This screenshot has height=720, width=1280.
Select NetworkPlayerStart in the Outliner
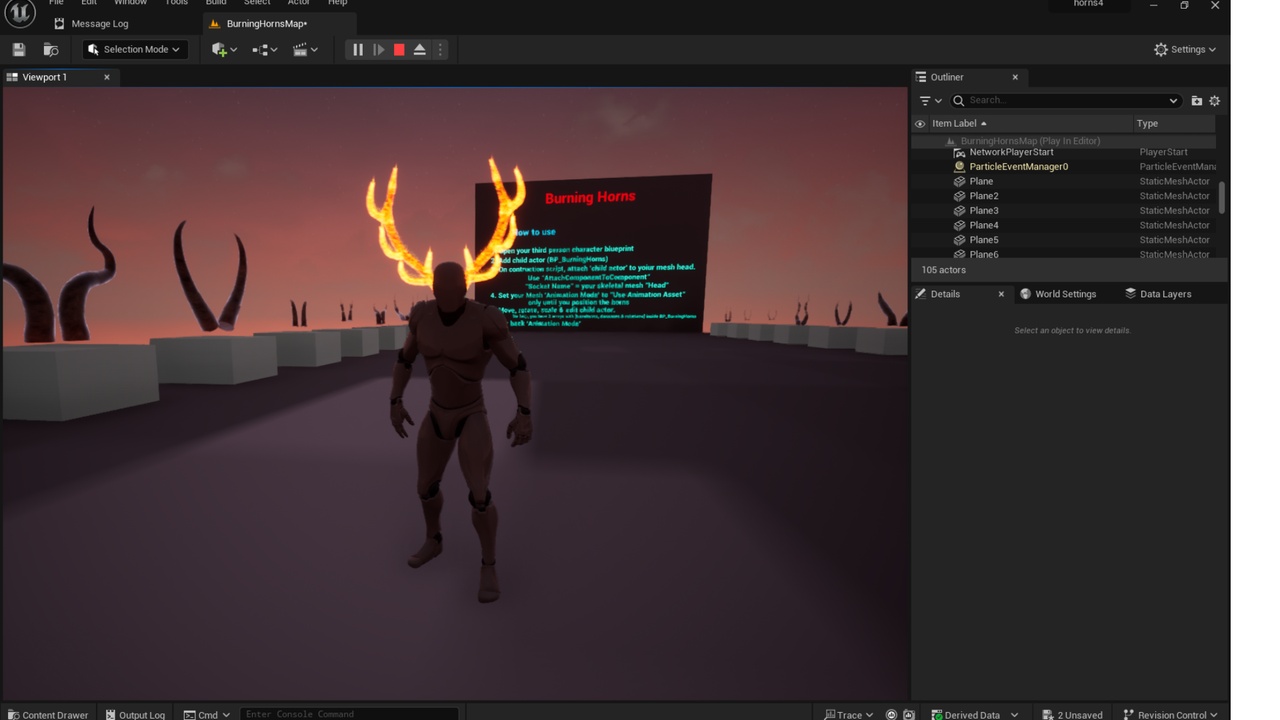click(1063, 152)
